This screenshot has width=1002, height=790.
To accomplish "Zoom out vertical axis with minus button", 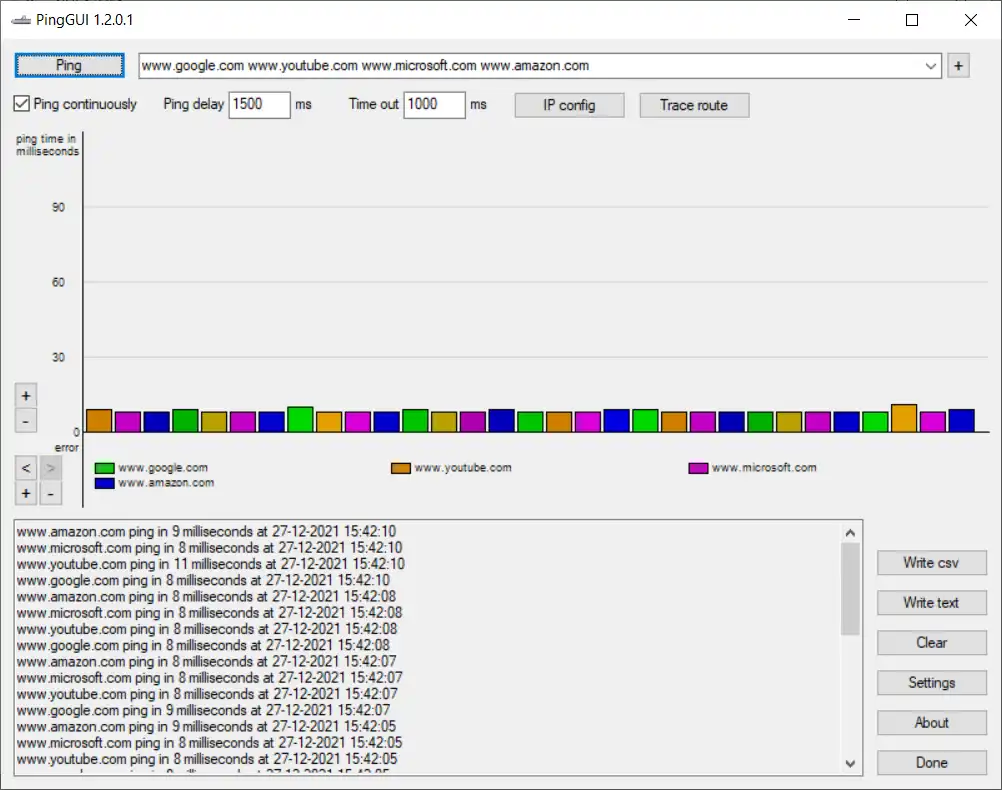I will [x=26, y=421].
